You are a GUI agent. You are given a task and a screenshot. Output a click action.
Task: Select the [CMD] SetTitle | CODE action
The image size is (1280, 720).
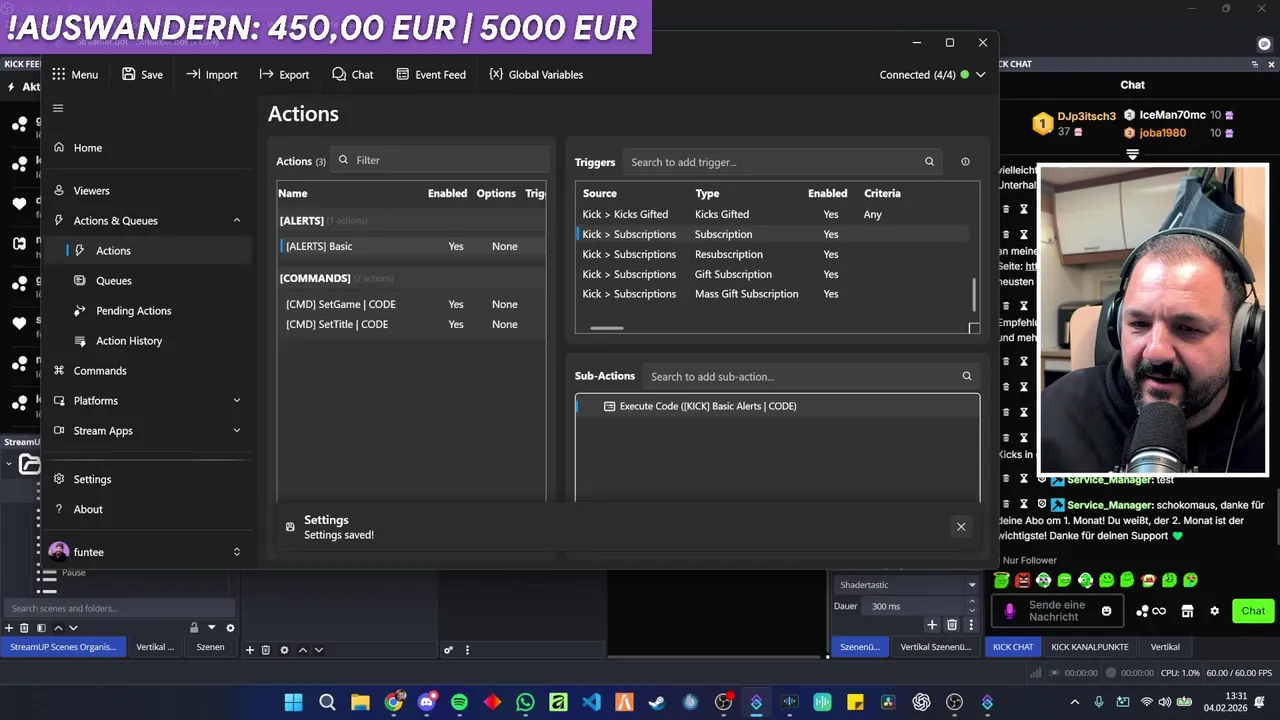tap(411, 324)
